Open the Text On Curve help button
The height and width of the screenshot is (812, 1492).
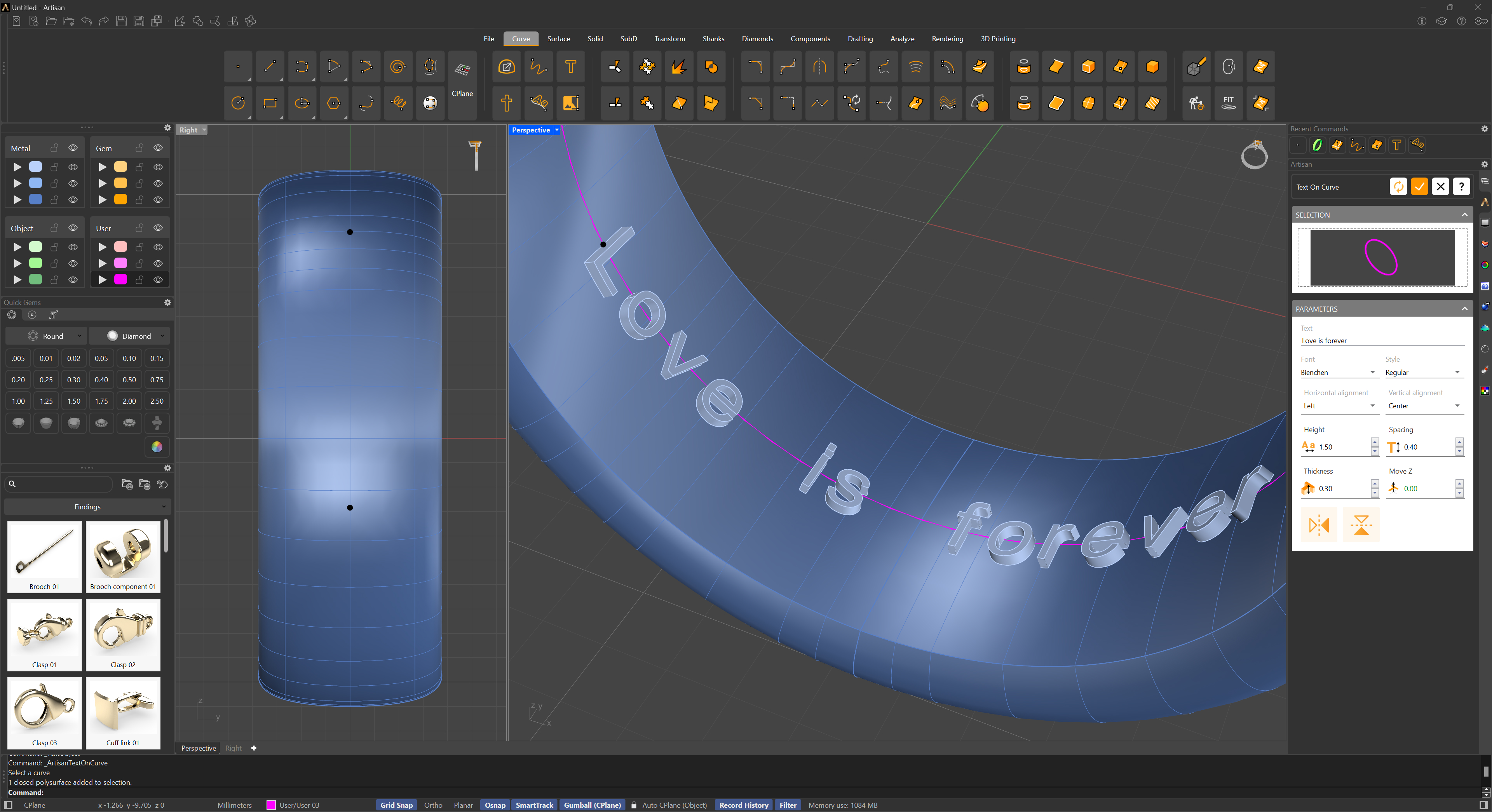pyautogui.click(x=1461, y=186)
